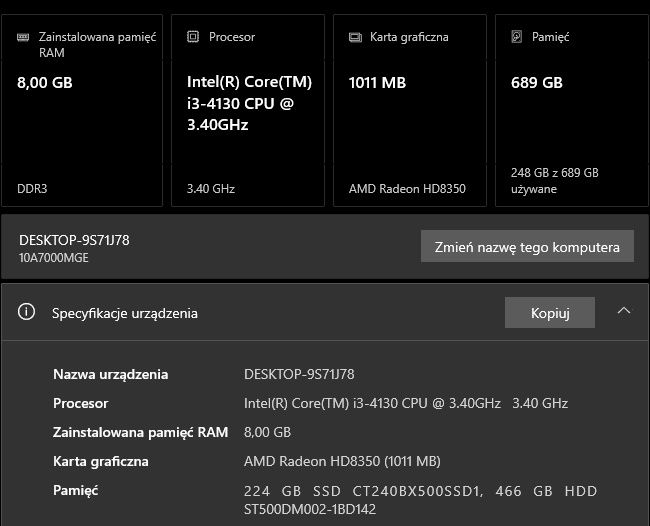
Task: Click the 8,00 GB installed RAM value in specifications
Action: point(267,433)
